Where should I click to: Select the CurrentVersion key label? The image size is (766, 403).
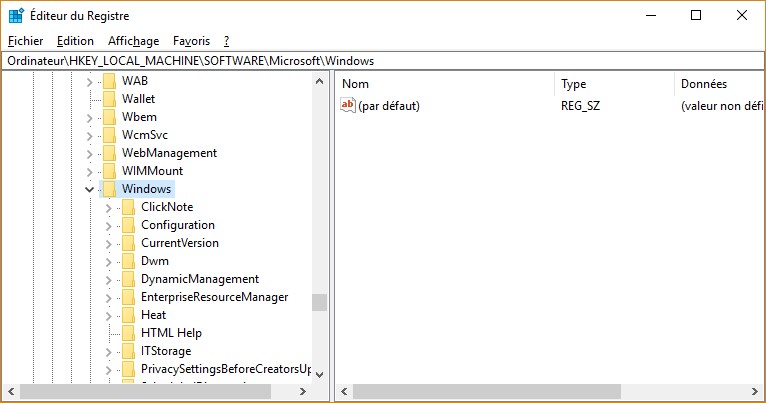point(180,243)
